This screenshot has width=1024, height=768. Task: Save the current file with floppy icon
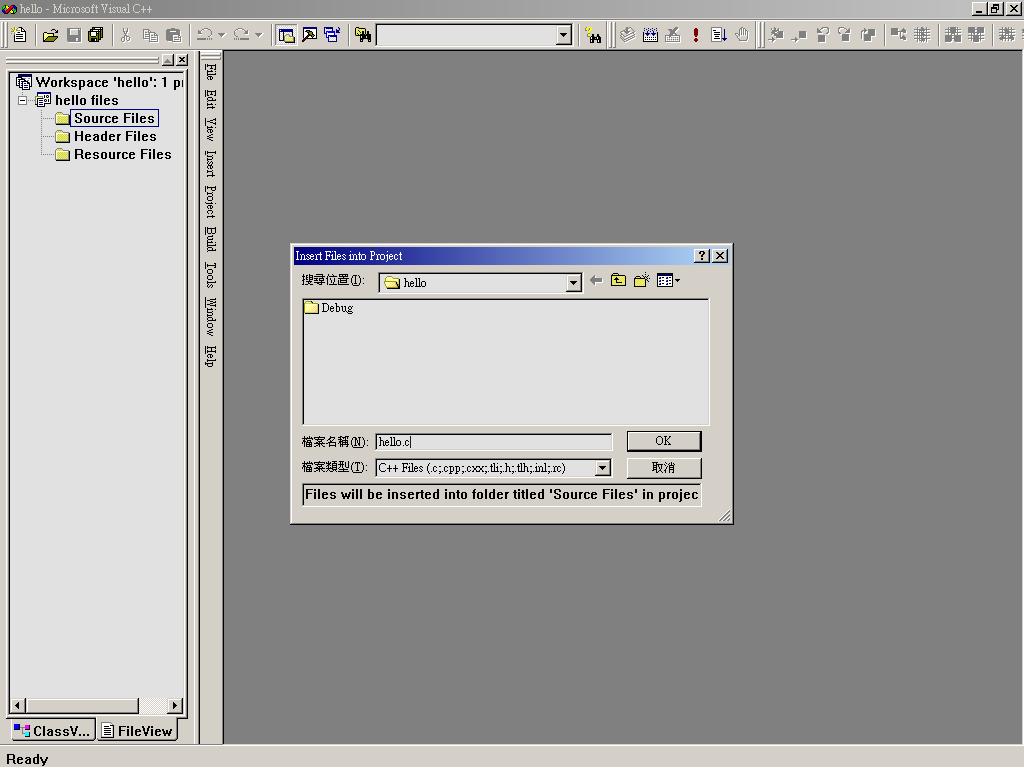pyautogui.click(x=74, y=35)
